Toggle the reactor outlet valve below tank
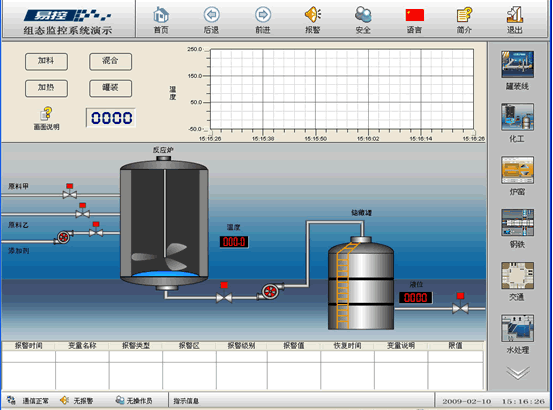Image resolution: width=553 pixels, height=410 pixels. click(224, 293)
